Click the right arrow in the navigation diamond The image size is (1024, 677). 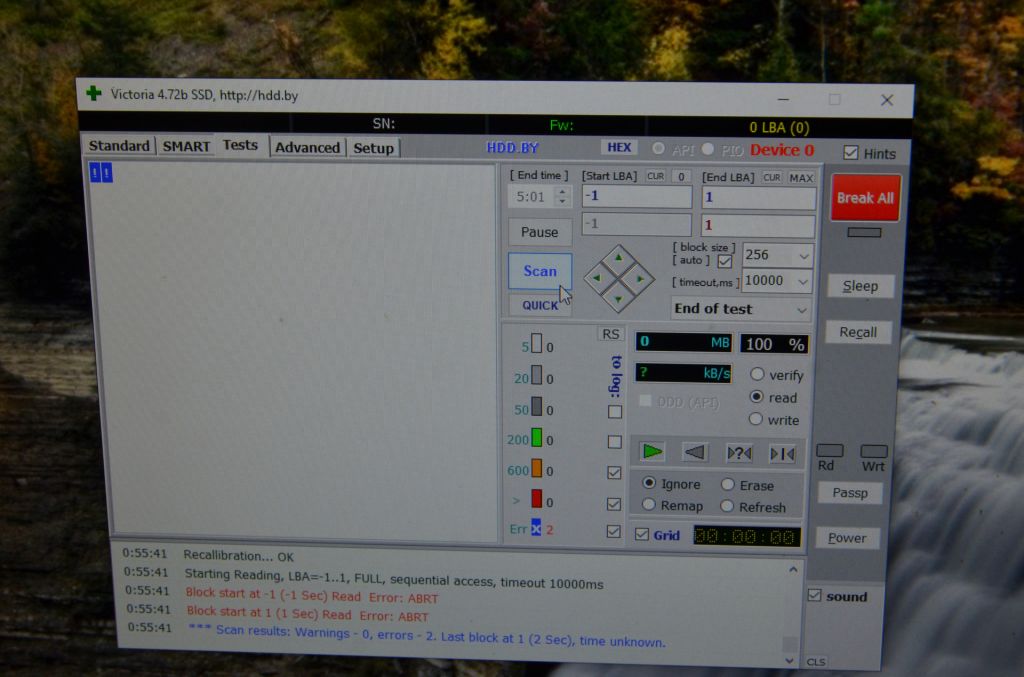pos(640,279)
